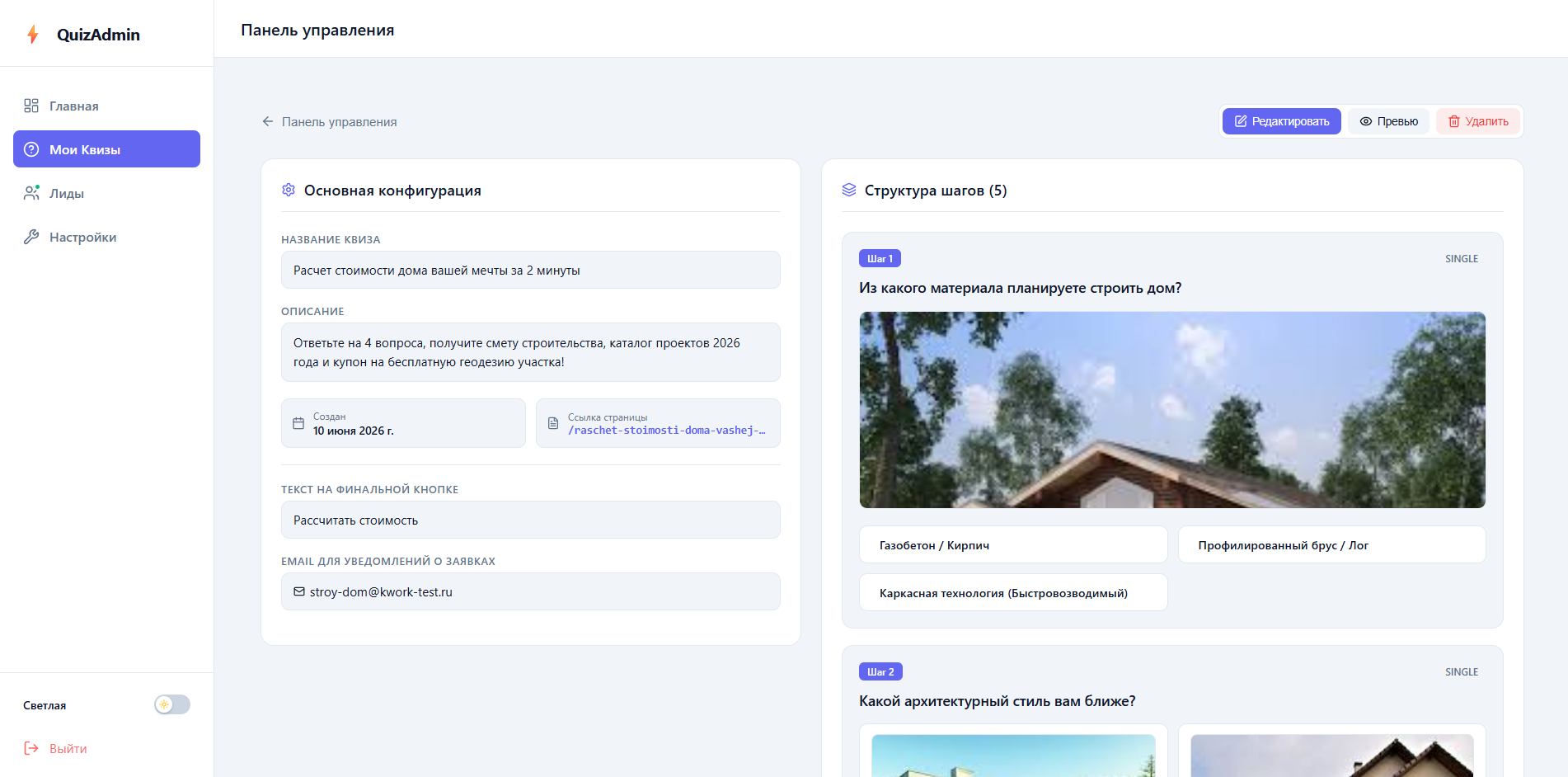The width and height of the screenshot is (1568, 777).
Task: Select answer Каркасная технология (Быстровозводимый)
Action: [1013, 592]
